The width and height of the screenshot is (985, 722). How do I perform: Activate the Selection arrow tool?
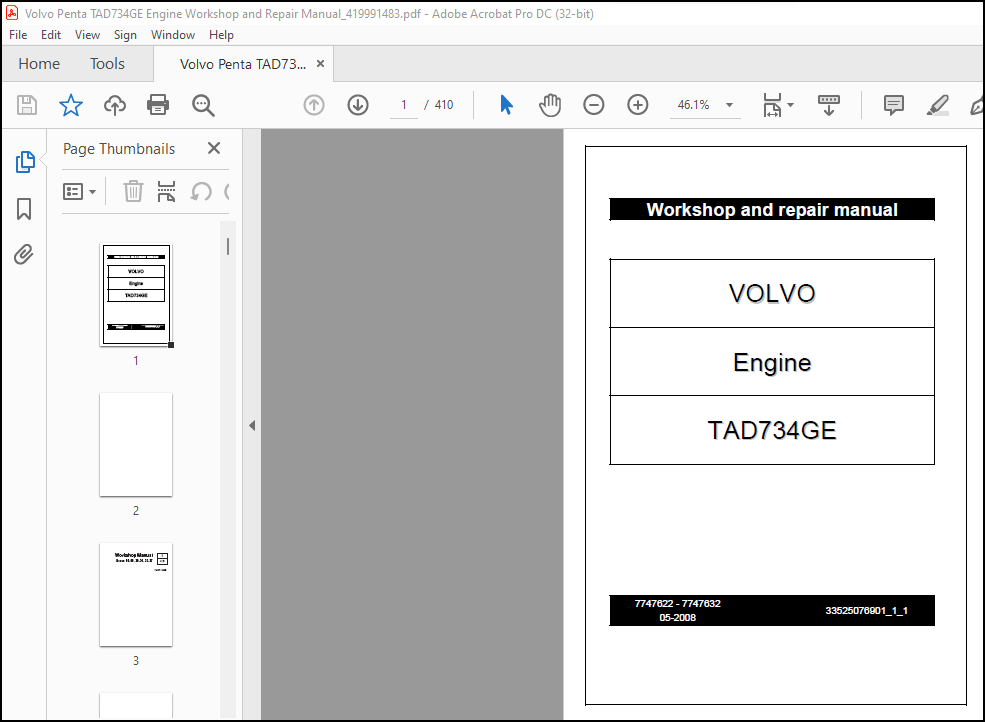click(506, 105)
